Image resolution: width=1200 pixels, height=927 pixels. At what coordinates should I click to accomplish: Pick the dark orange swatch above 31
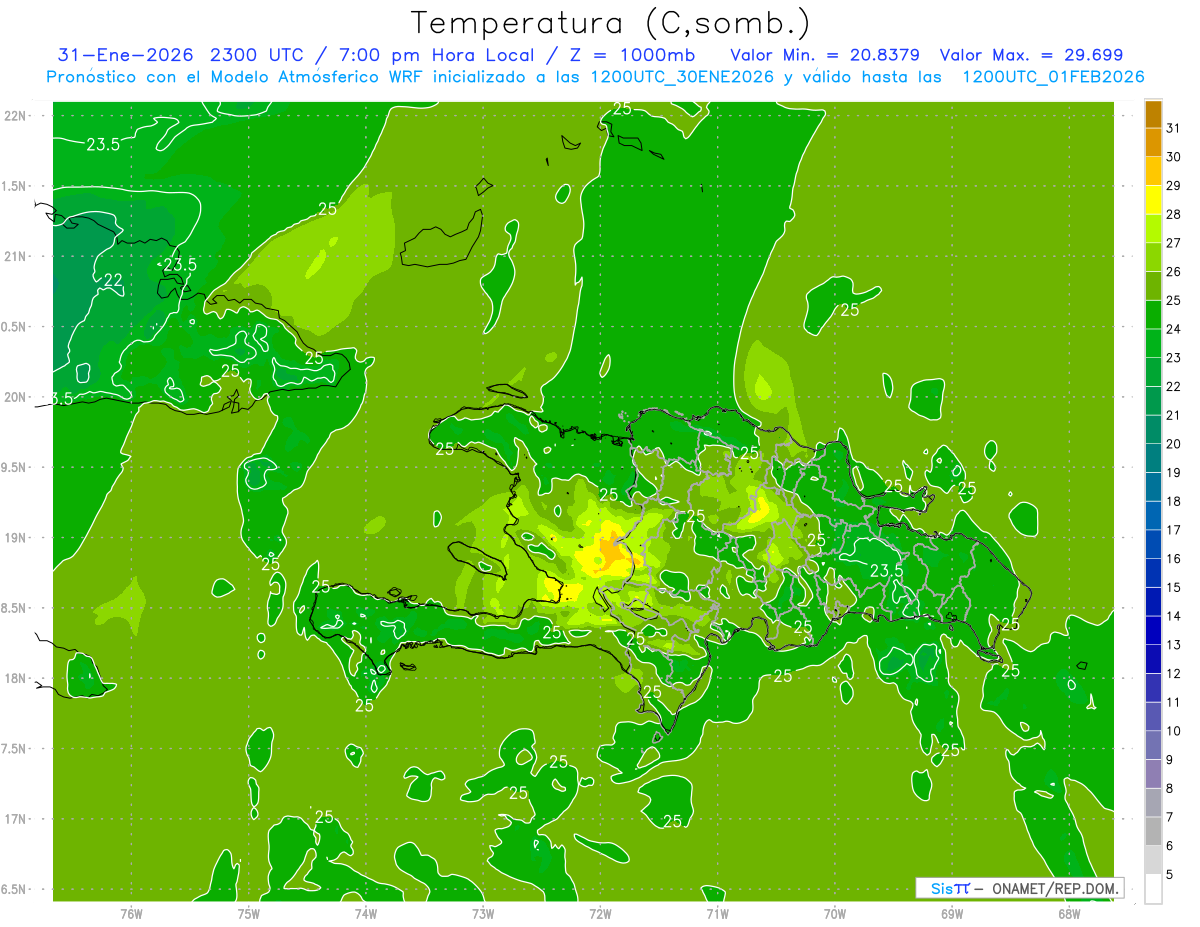1153,114
